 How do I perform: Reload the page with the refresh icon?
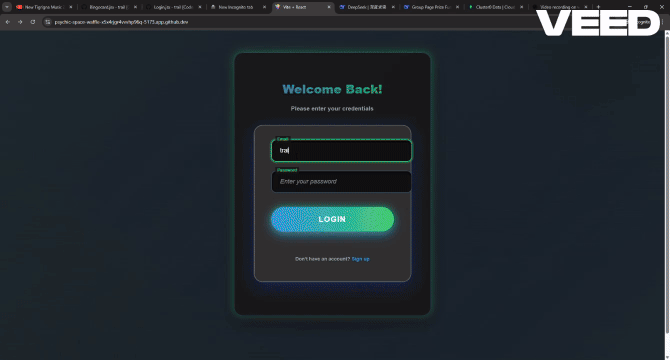[x=32, y=22]
